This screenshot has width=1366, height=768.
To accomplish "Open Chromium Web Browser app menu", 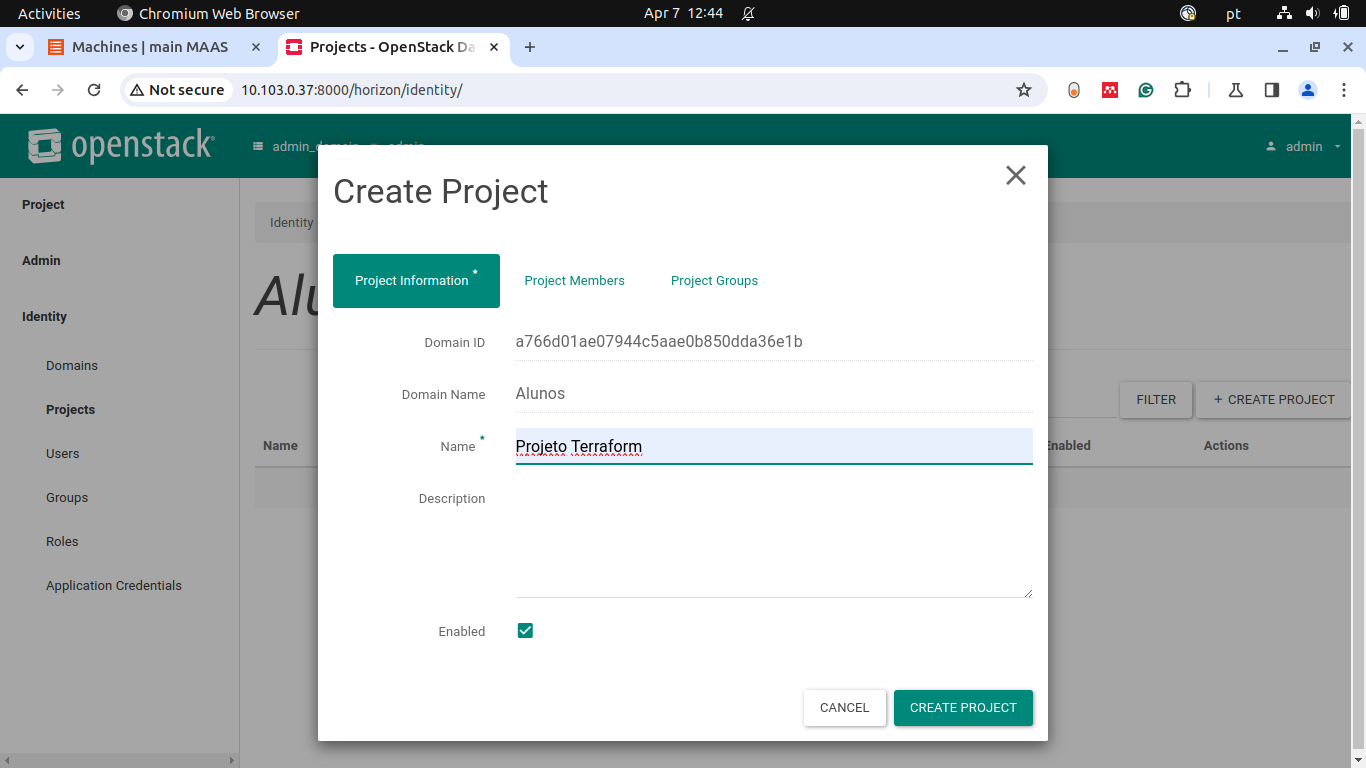I will click(x=208, y=13).
